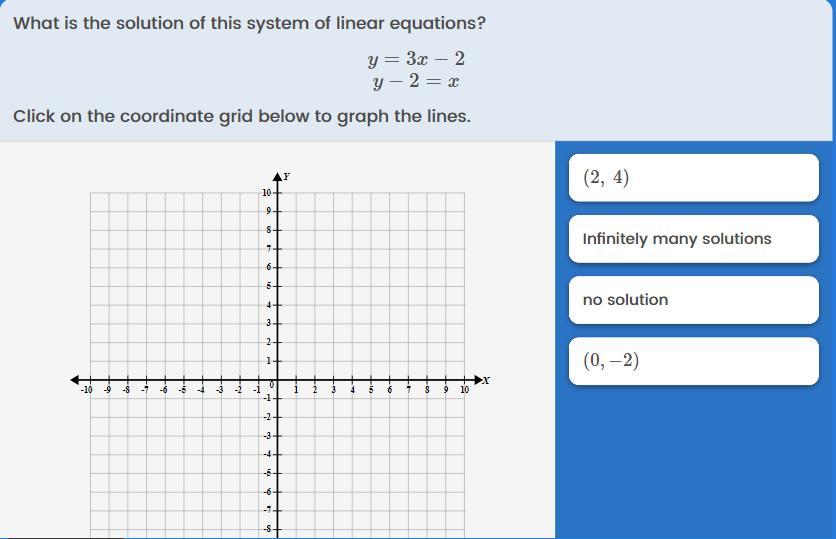Click the origin of the coordinate grid

pyautogui.click(x=278, y=380)
